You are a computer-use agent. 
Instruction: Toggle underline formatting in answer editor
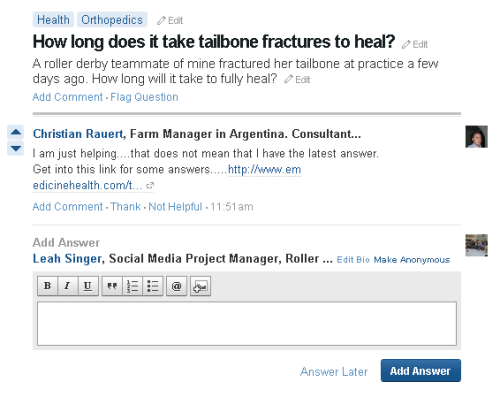point(88,286)
